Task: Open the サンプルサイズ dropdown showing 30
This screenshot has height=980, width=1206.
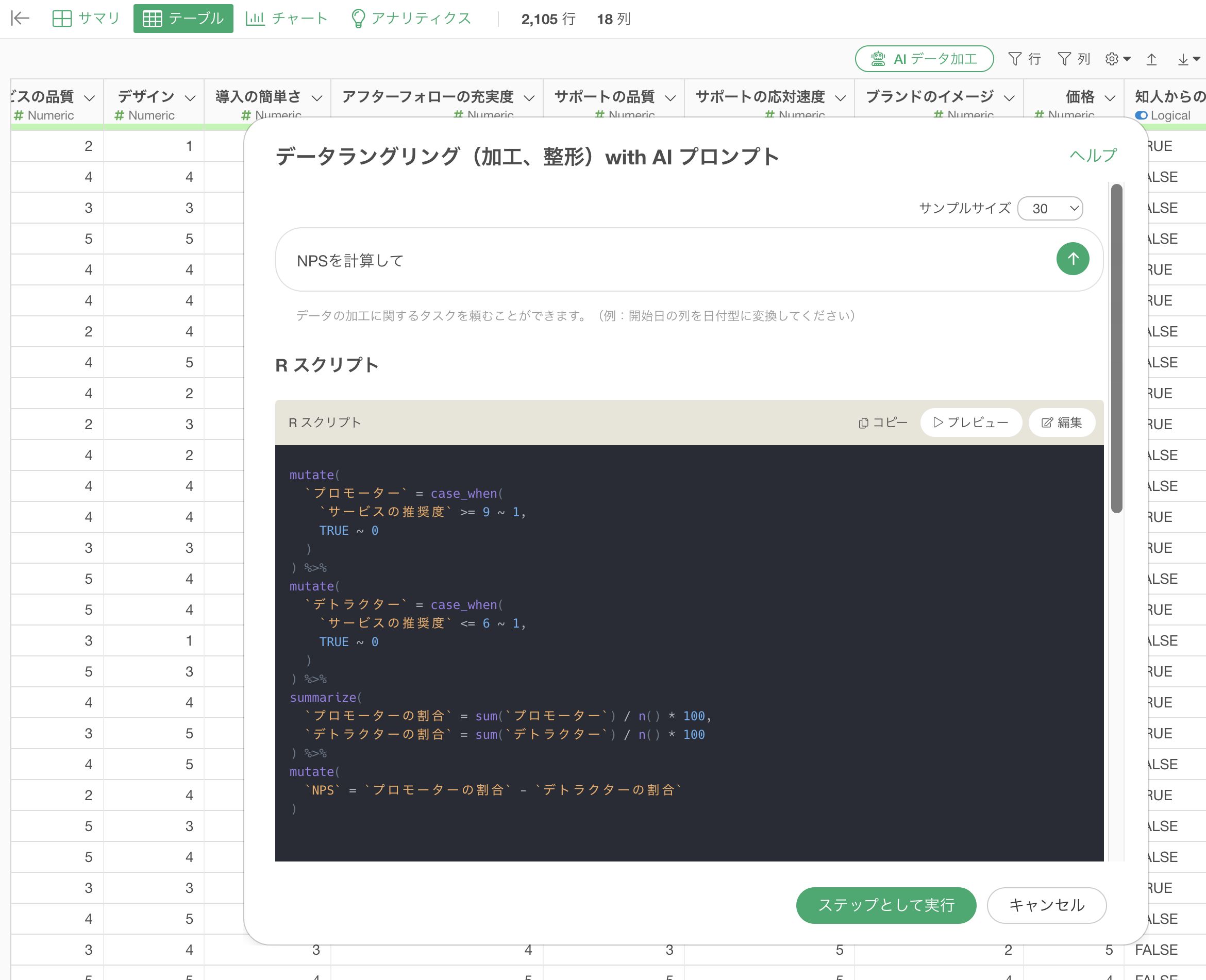Action: 1050,209
